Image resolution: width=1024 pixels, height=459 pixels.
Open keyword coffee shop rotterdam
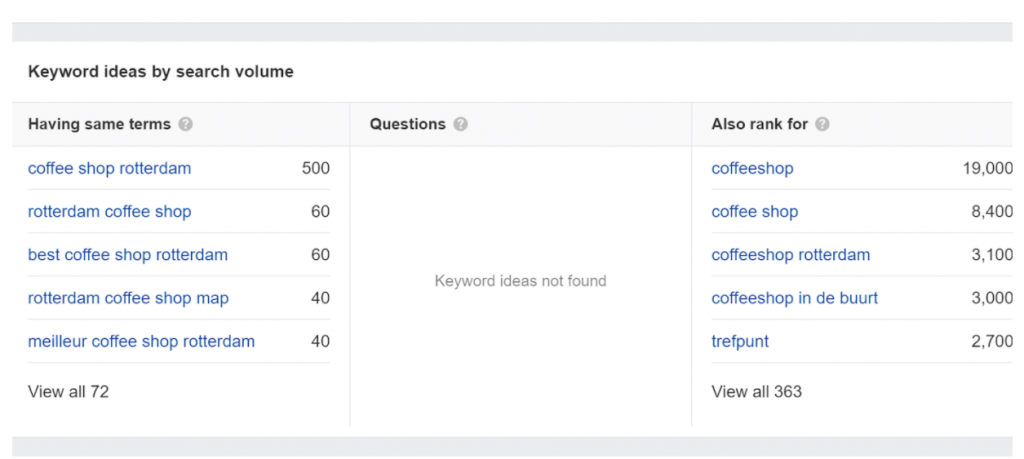[x=110, y=168]
